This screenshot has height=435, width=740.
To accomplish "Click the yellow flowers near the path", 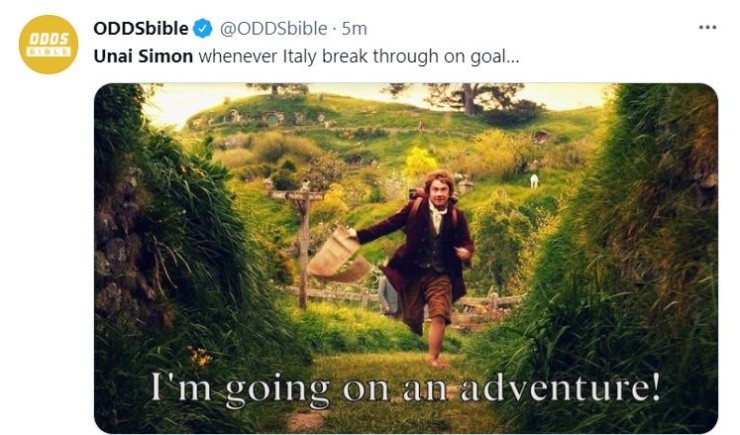I will click(x=200, y=357).
